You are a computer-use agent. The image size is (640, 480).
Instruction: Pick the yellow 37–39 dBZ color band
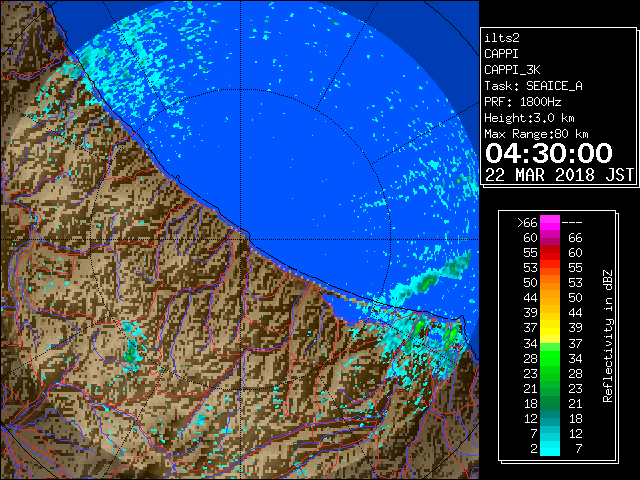pyautogui.click(x=550, y=328)
